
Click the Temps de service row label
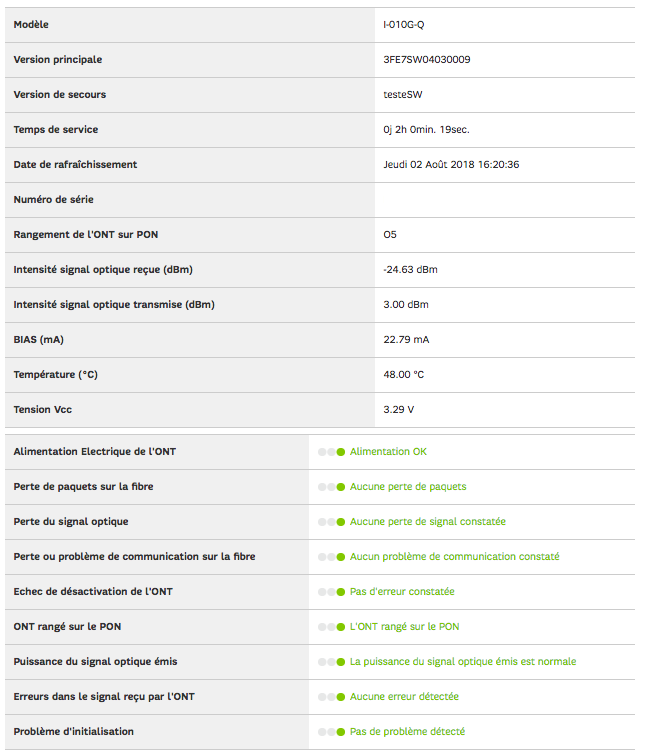pyautogui.click(x=56, y=130)
